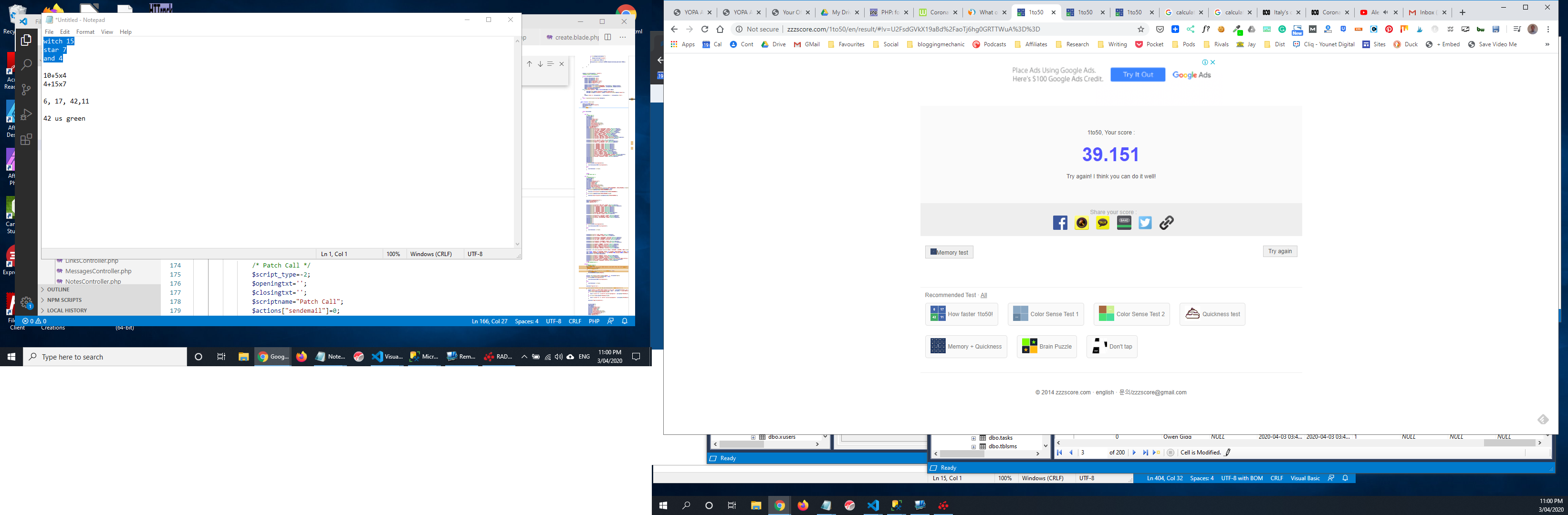
Task: Open Notepad Help menu
Action: click(x=125, y=31)
